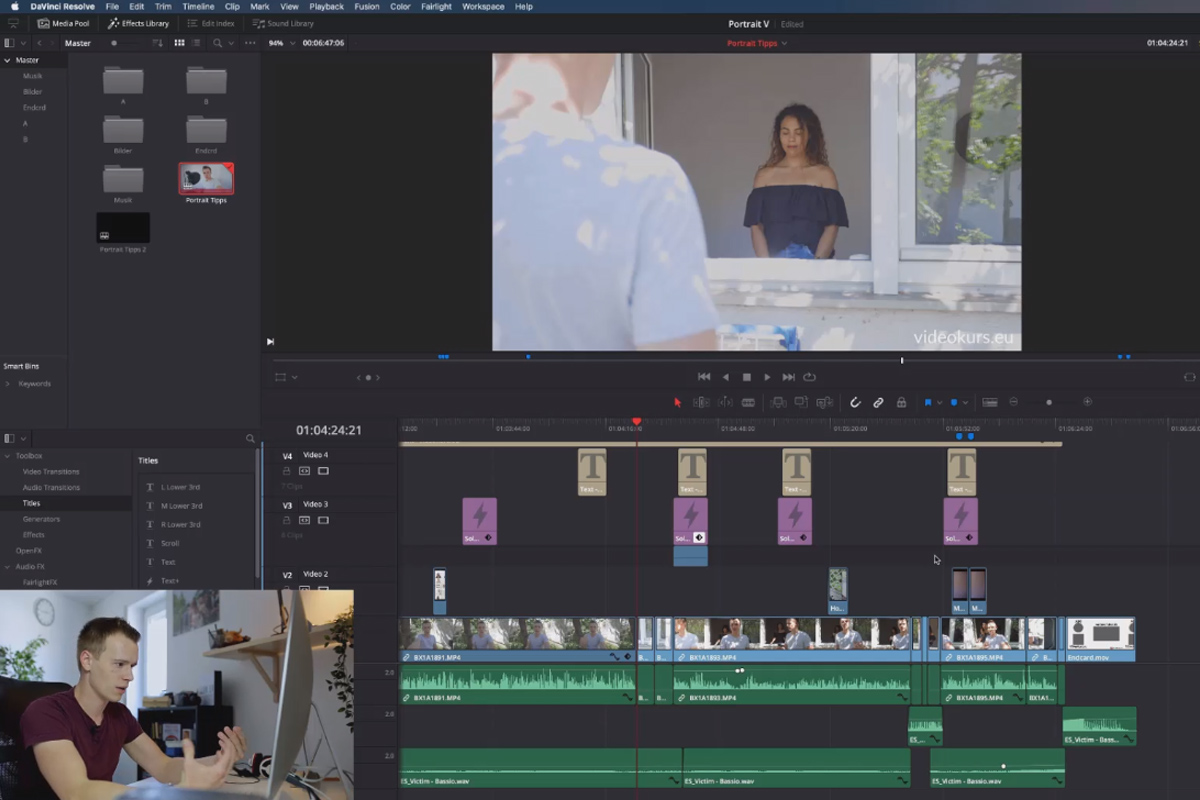Open the Bilder bin folder
Screen dimensions: 1200x800
(123, 130)
